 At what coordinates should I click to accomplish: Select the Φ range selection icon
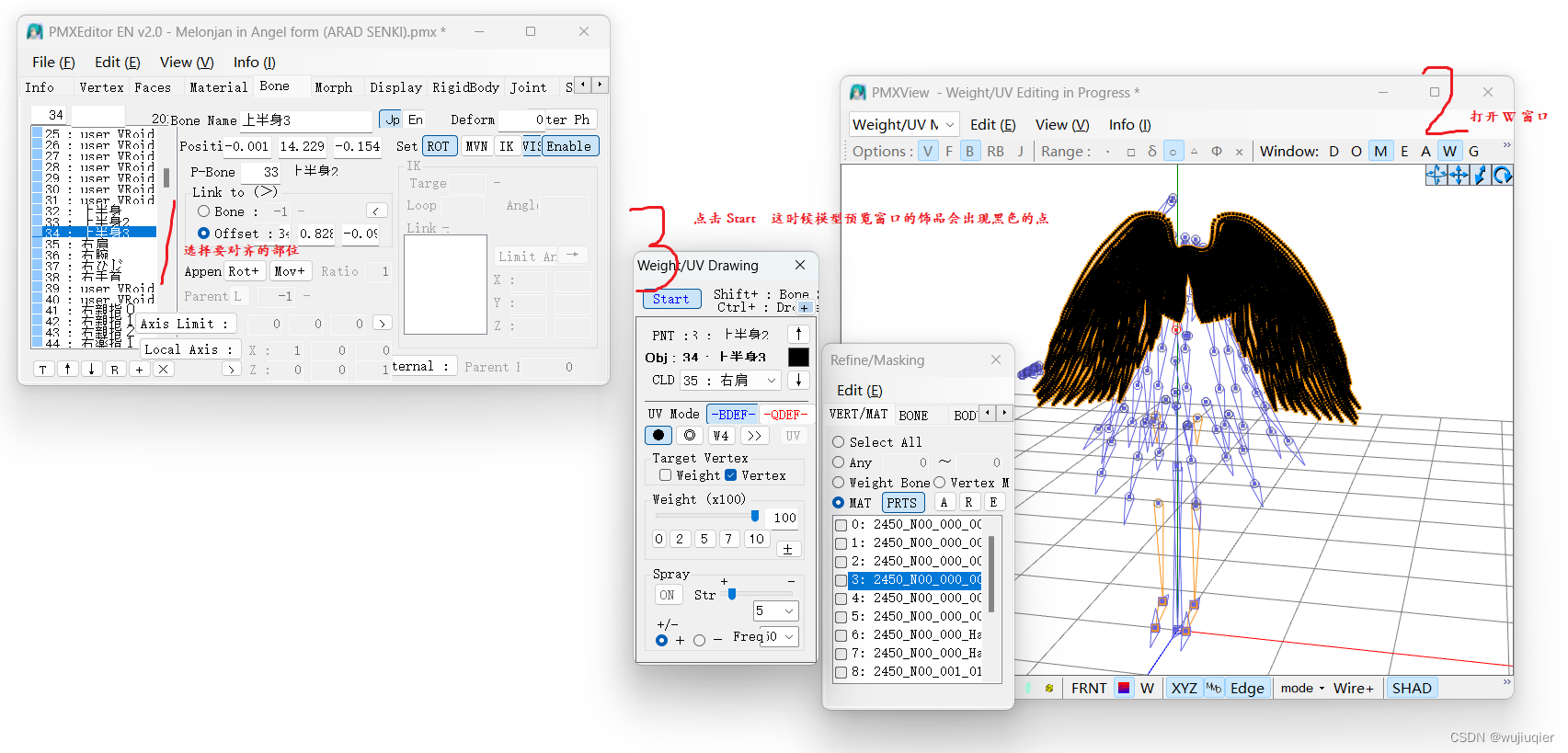pos(1217,152)
